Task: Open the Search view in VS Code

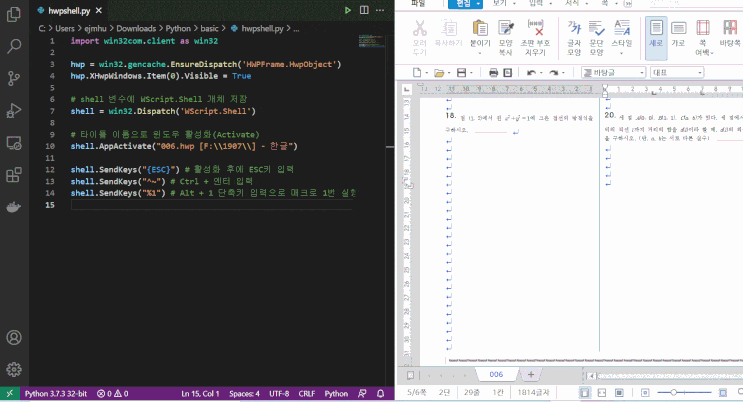Action: click(14, 46)
